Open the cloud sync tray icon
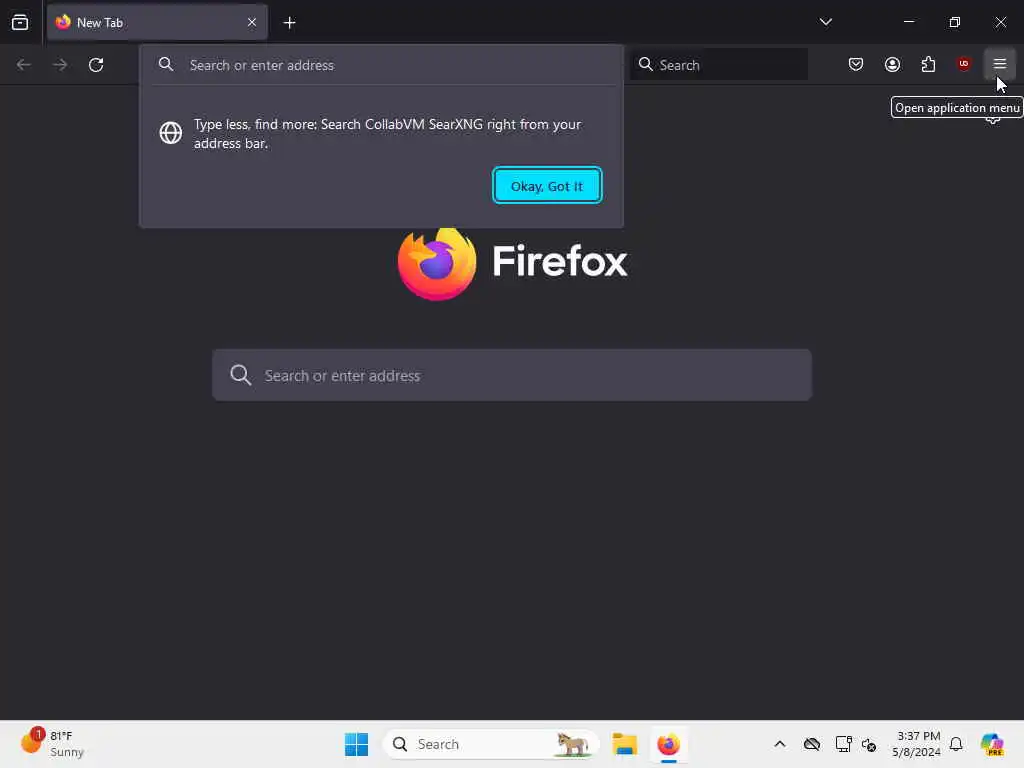1024x768 pixels. pos(812,744)
